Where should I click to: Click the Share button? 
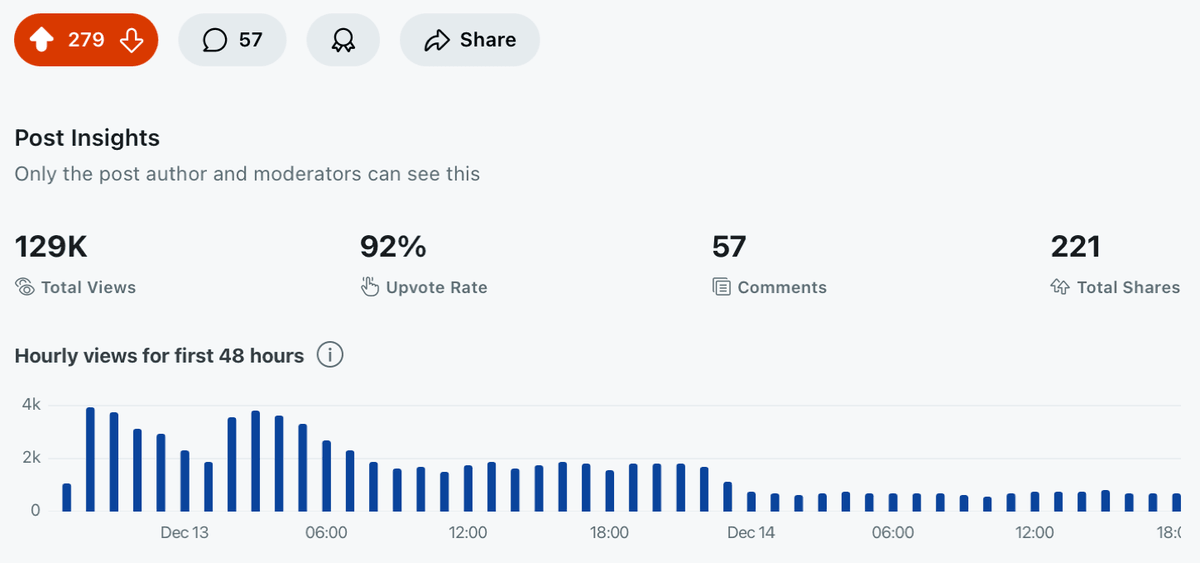coord(470,40)
